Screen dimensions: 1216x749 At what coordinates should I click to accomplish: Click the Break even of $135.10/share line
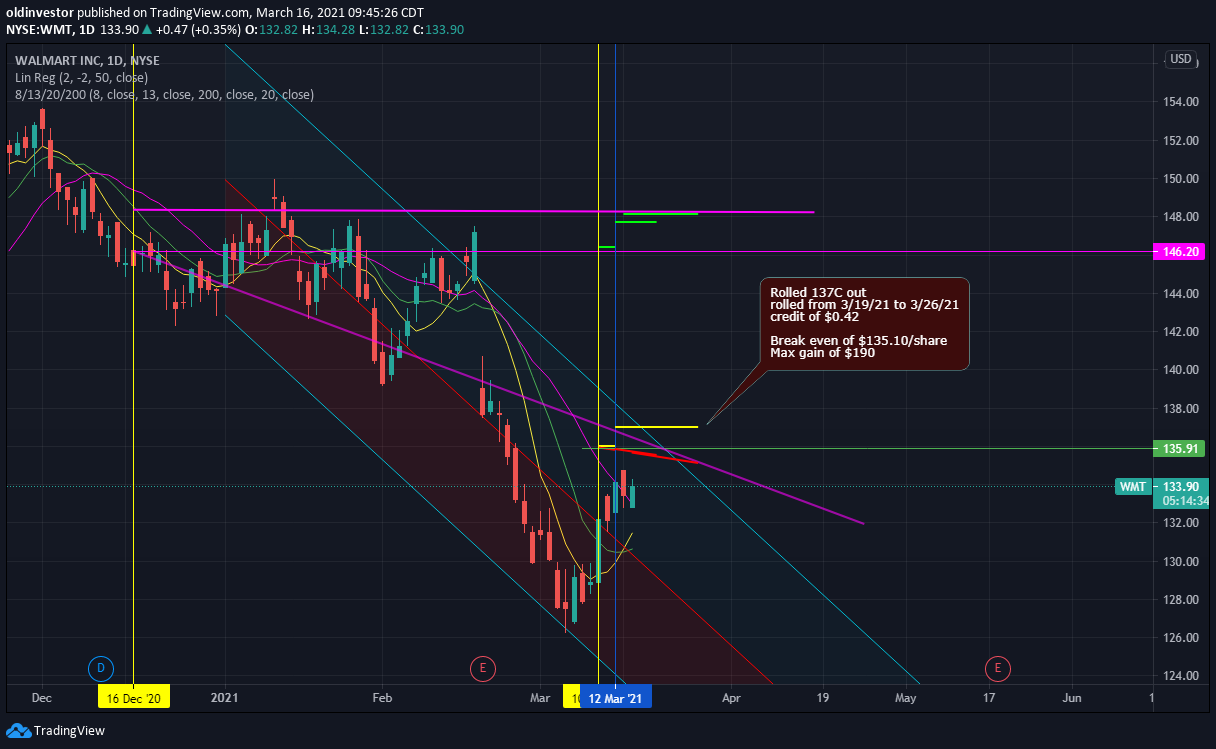click(x=858, y=341)
